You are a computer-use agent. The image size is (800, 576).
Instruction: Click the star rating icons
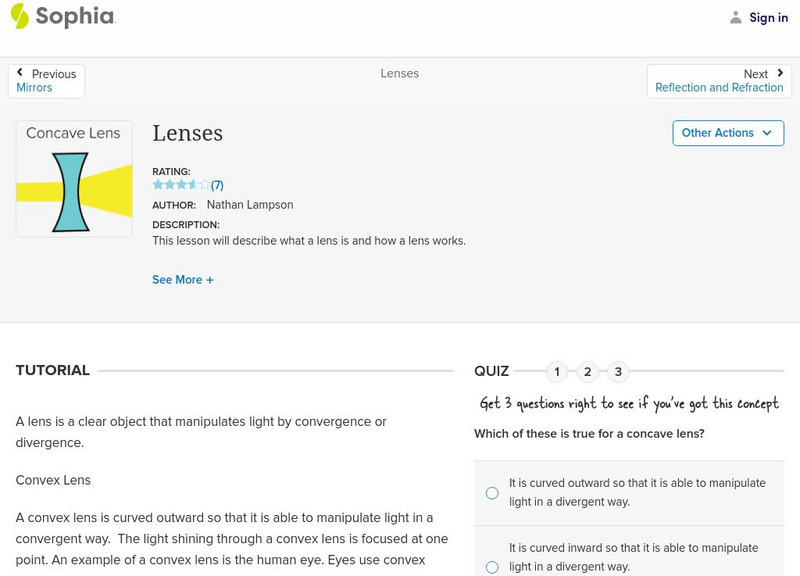(181, 185)
